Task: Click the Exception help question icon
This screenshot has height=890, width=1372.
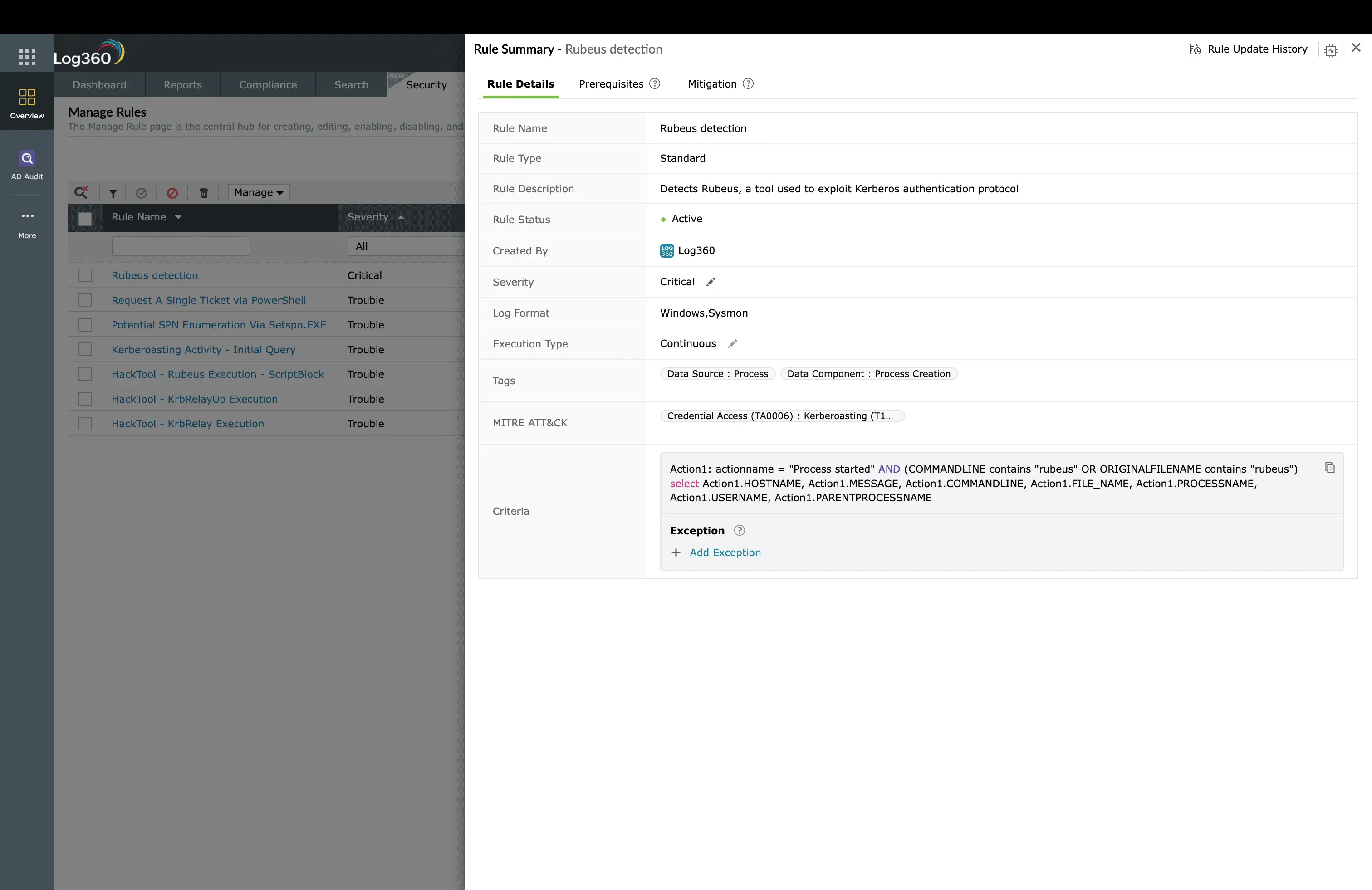Action: (740, 530)
